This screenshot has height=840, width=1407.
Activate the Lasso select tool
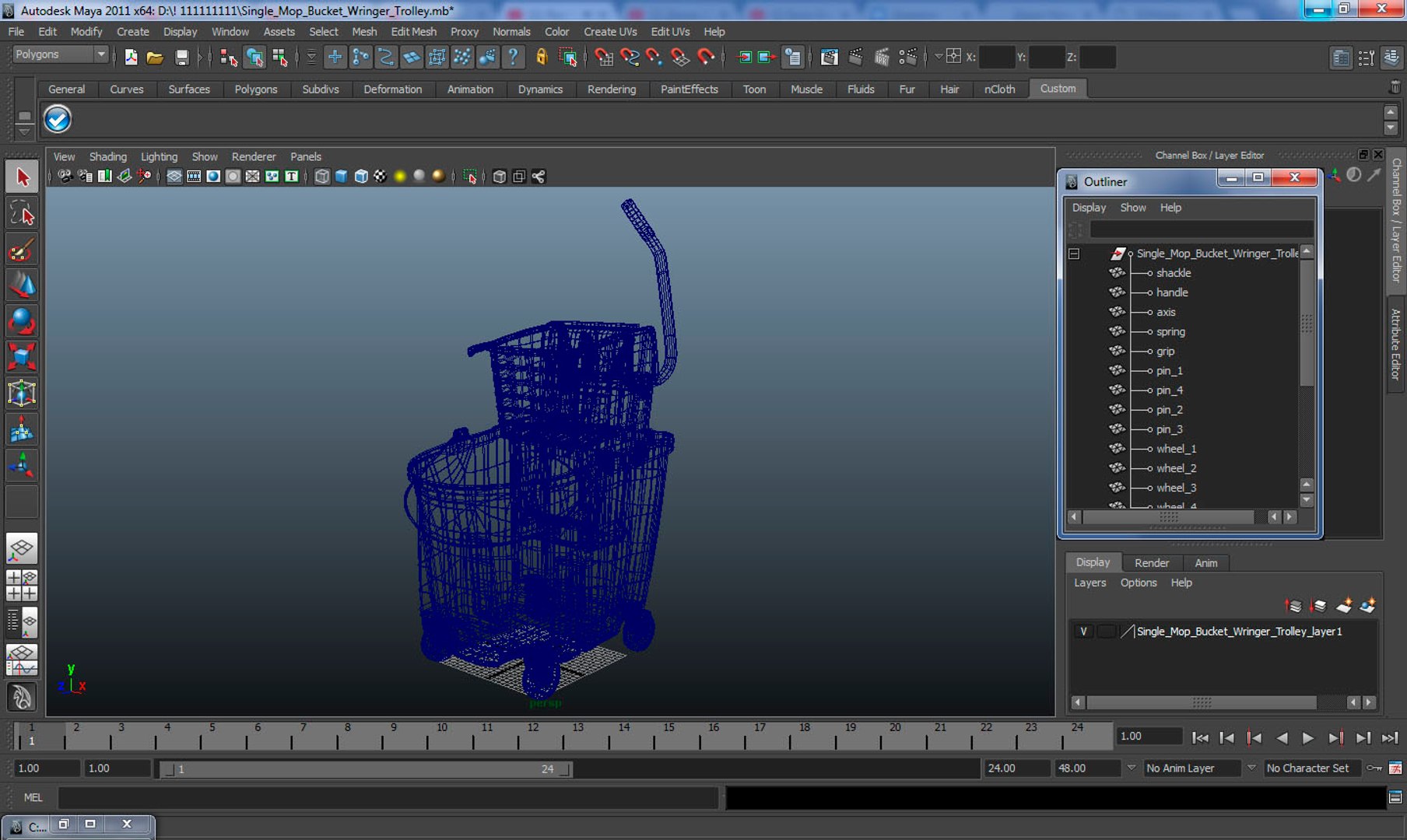[x=22, y=212]
